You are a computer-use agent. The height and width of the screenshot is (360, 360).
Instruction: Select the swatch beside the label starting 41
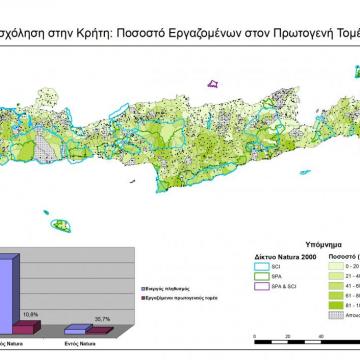coord(336,286)
